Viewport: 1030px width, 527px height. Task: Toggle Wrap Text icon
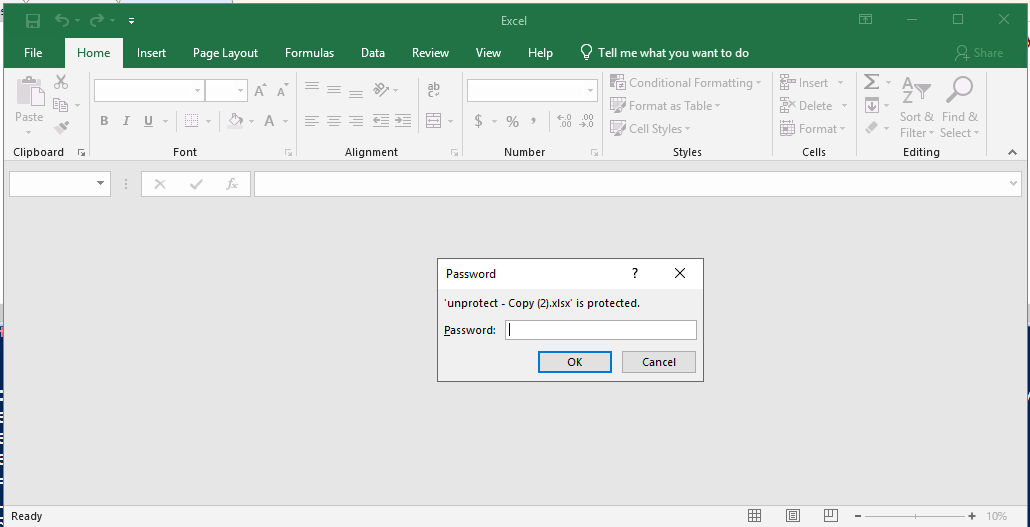click(x=434, y=89)
